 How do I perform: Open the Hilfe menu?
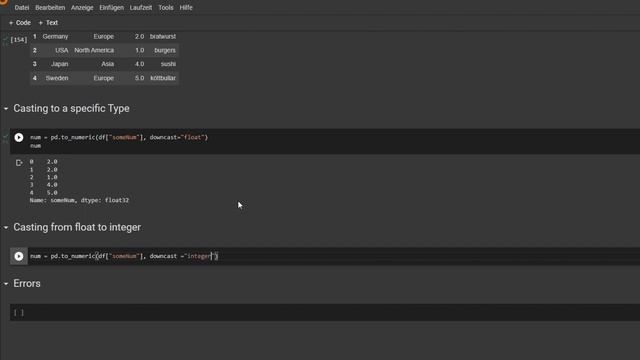186,7
